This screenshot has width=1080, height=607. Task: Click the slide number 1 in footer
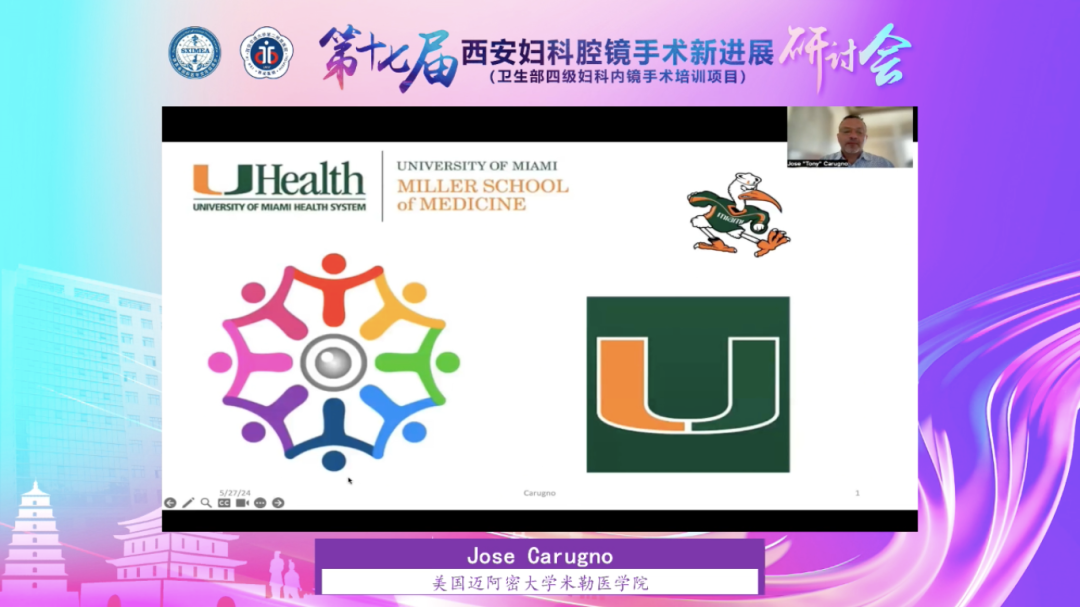[x=857, y=492]
